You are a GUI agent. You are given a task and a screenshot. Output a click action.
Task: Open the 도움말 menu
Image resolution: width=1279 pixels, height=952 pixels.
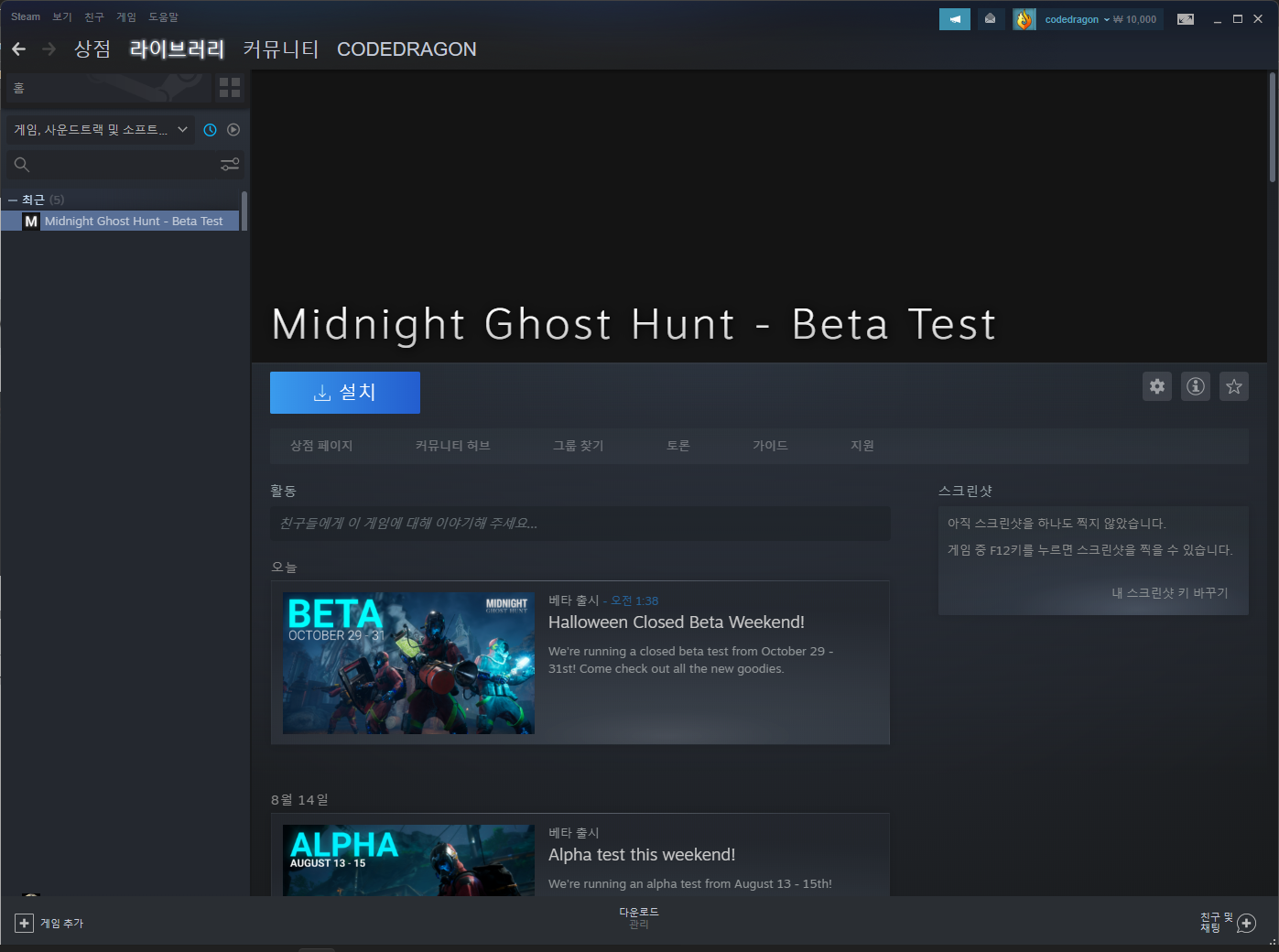coord(164,16)
